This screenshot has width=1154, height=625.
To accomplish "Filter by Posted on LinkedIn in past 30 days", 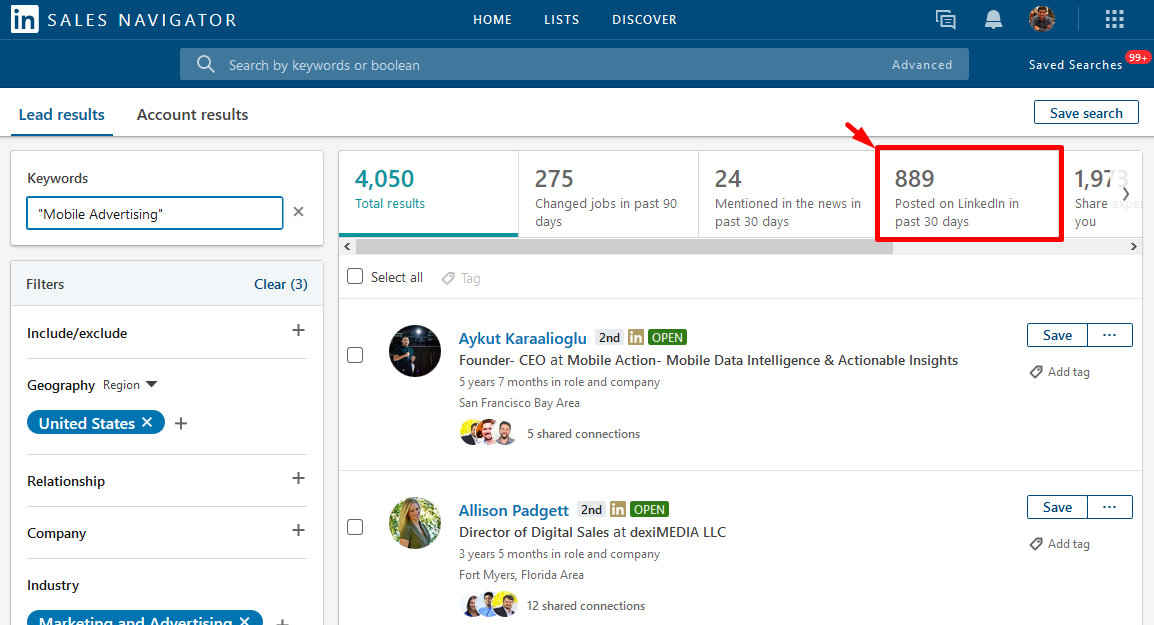I will (x=969, y=194).
